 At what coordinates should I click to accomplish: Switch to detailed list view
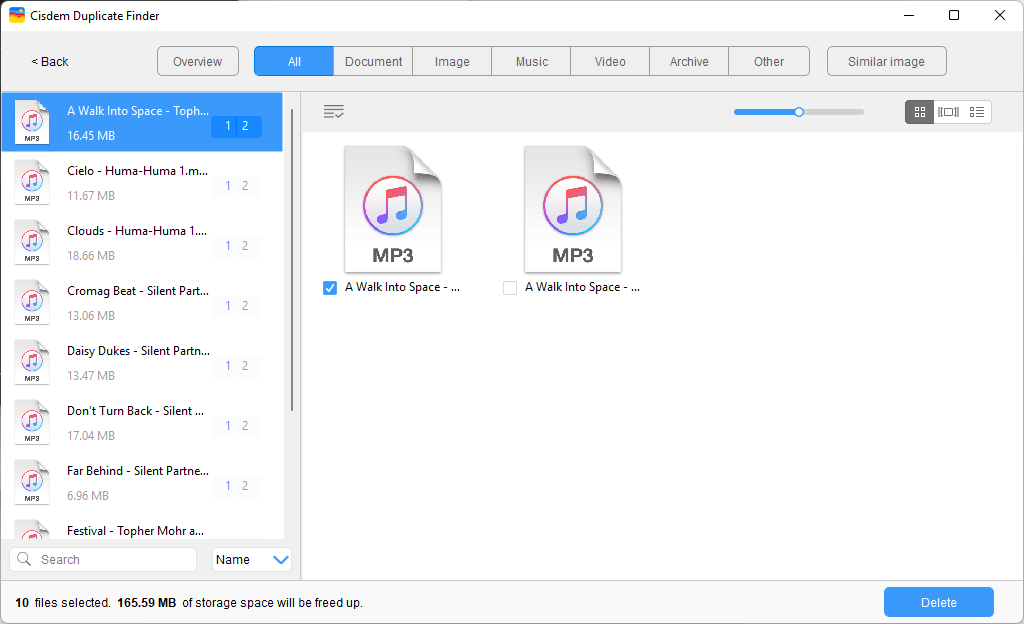(977, 112)
